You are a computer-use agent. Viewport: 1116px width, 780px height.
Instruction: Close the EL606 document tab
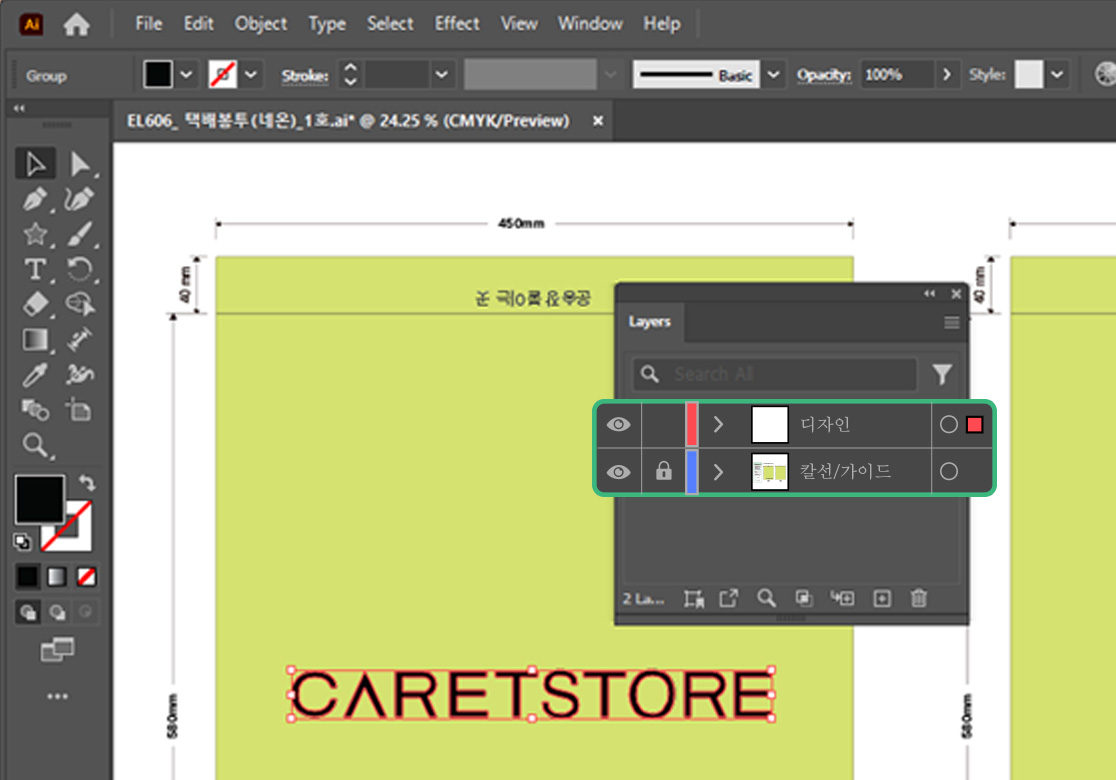pyautogui.click(x=598, y=121)
